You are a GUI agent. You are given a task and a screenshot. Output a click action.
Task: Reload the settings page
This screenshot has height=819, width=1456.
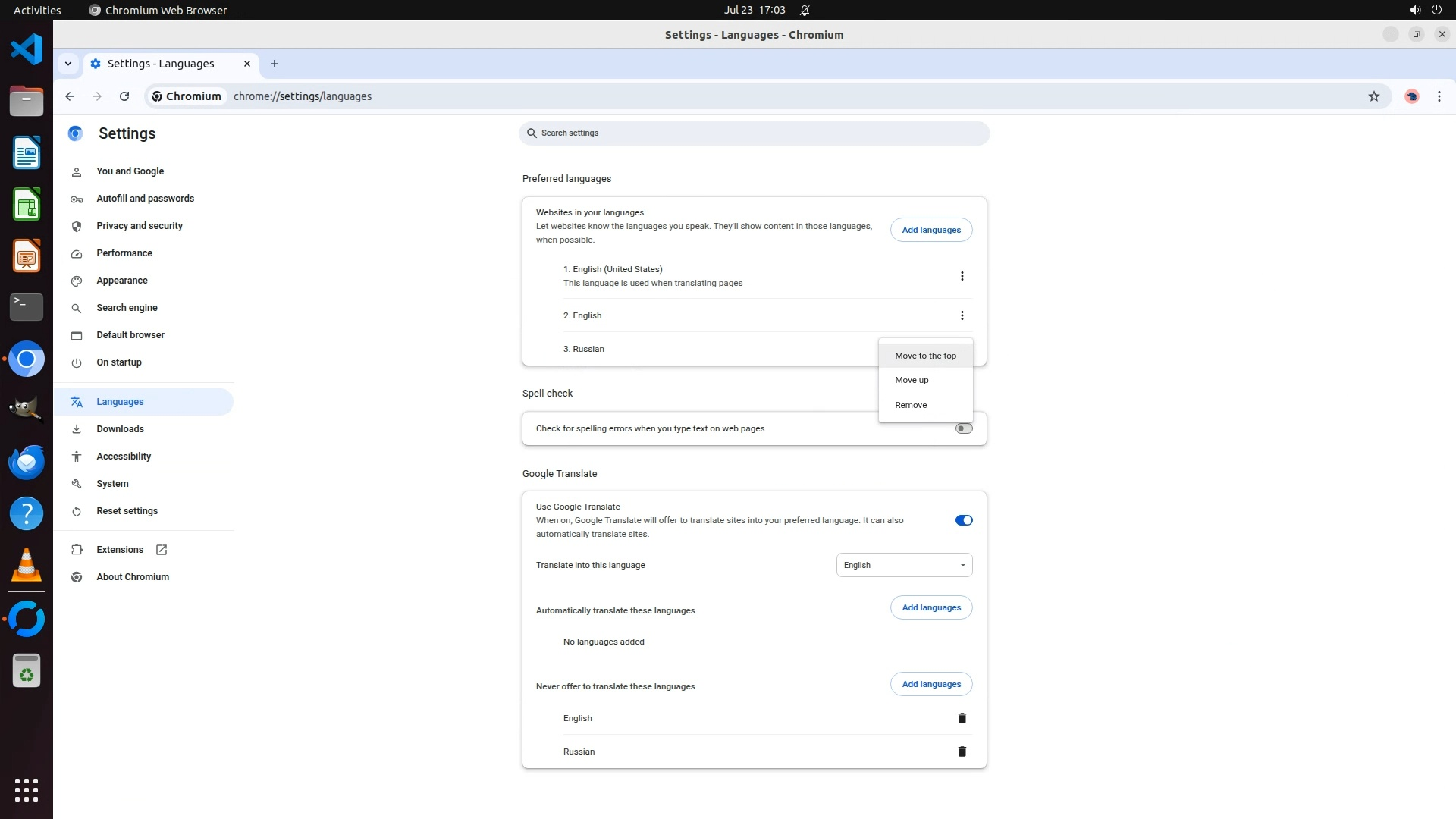click(x=124, y=96)
